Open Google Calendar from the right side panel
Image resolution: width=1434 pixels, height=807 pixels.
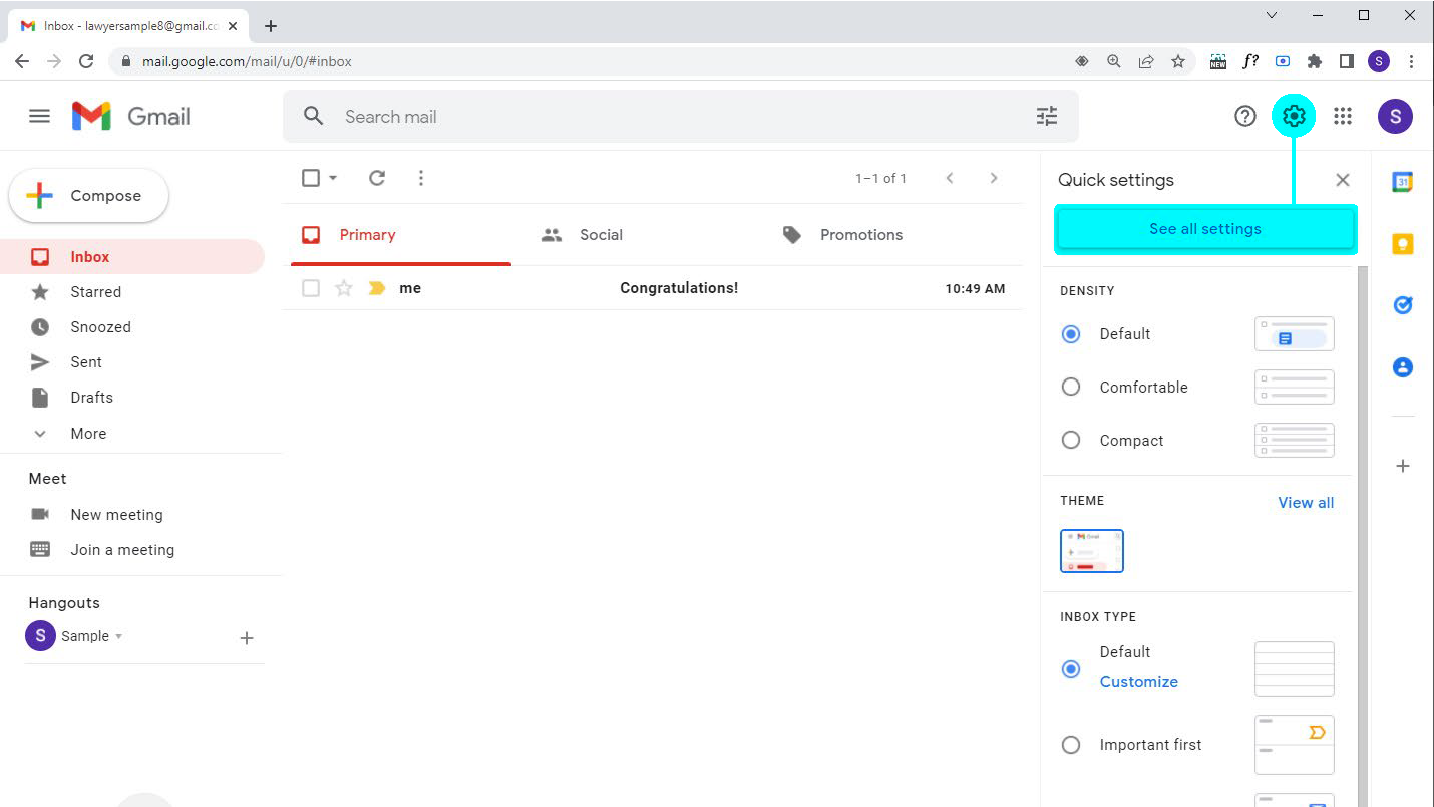1402,181
